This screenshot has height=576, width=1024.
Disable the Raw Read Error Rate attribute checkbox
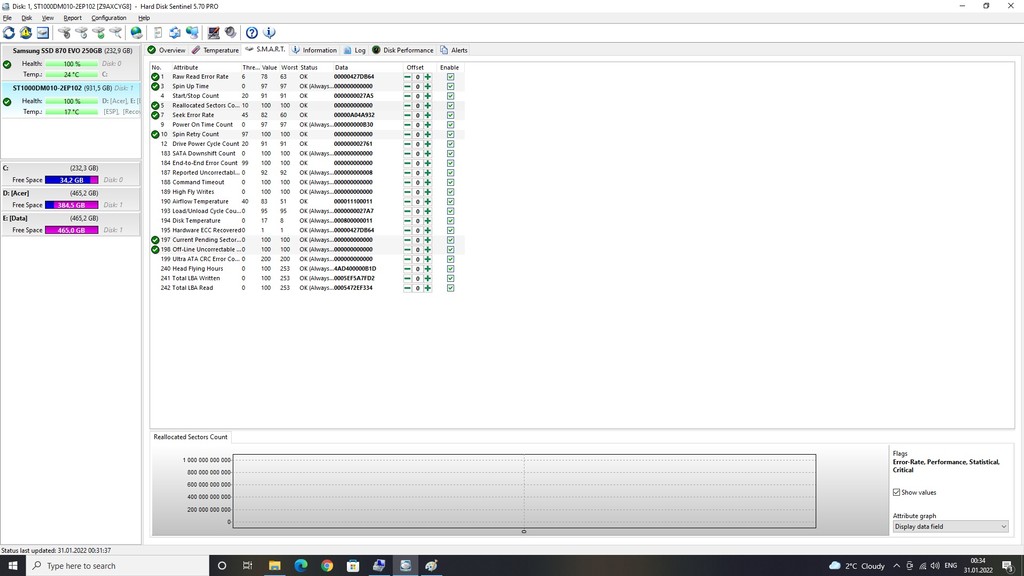point(451,76)
